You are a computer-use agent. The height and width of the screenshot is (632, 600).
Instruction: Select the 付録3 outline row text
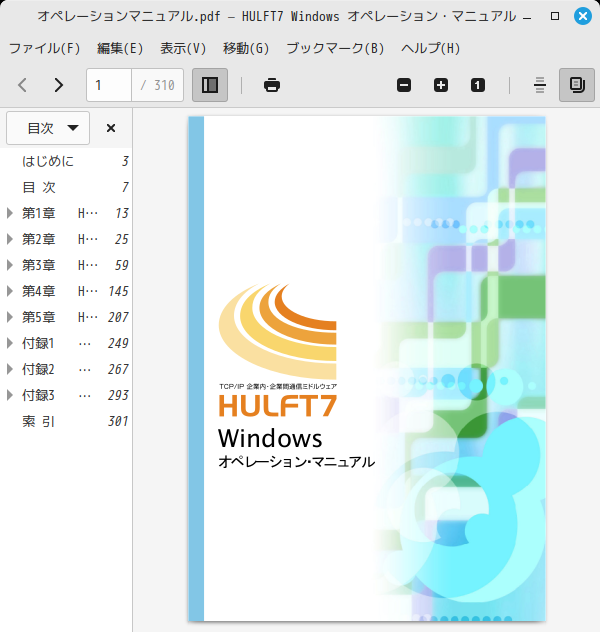(x=56, y=395)
